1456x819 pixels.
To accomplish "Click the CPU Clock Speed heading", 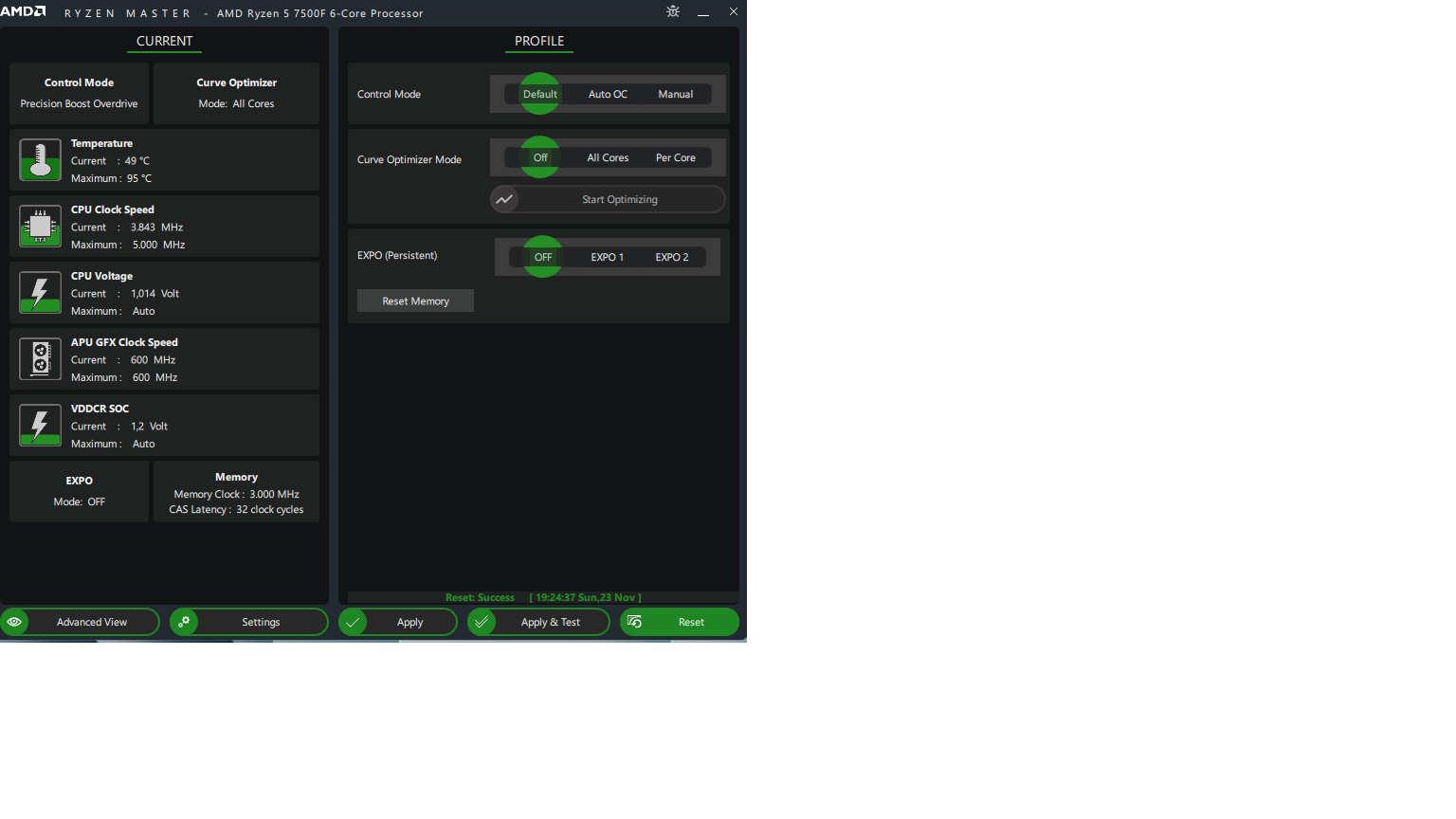I will (113, 209).
